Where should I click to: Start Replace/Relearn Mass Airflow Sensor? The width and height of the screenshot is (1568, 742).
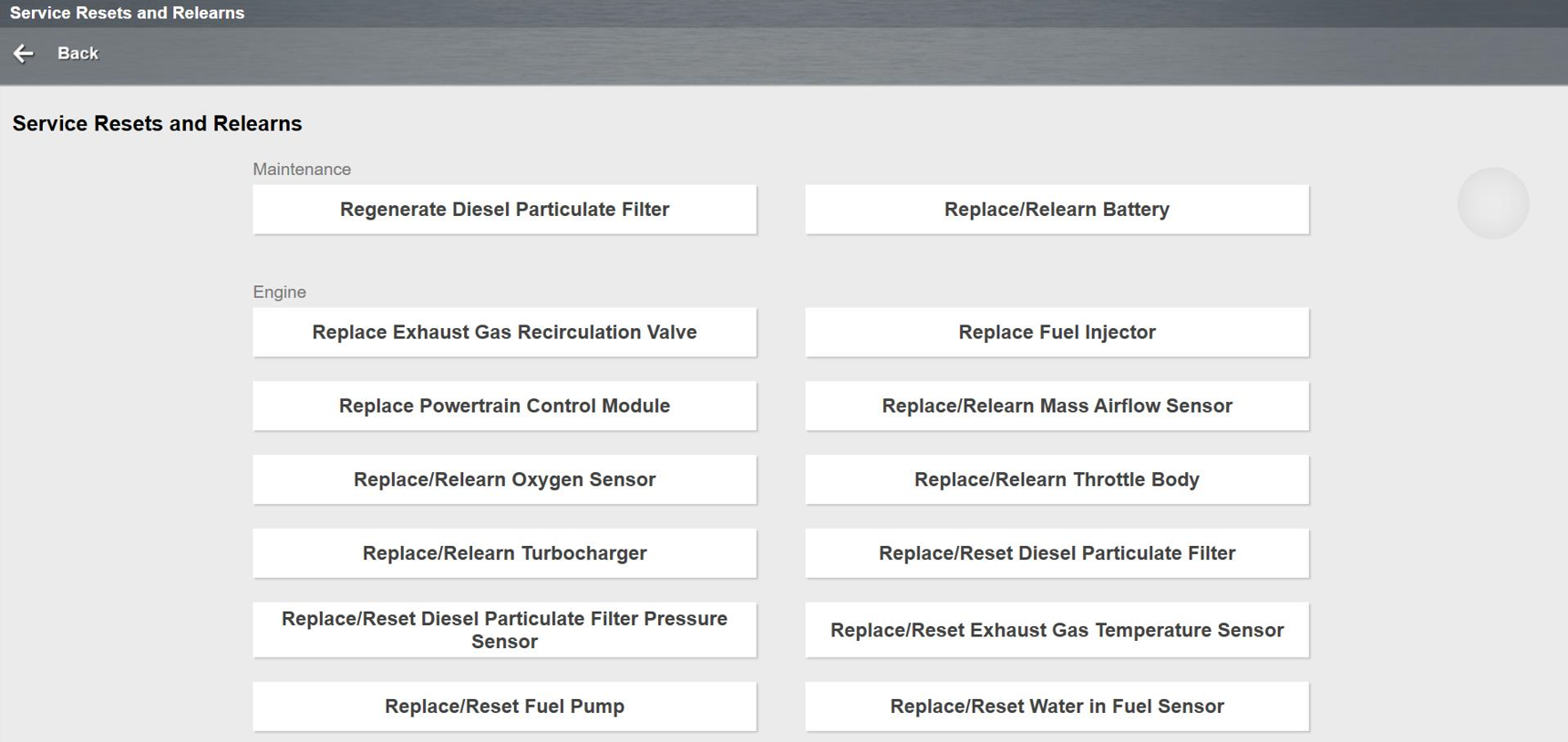(x=1057, y=407)
